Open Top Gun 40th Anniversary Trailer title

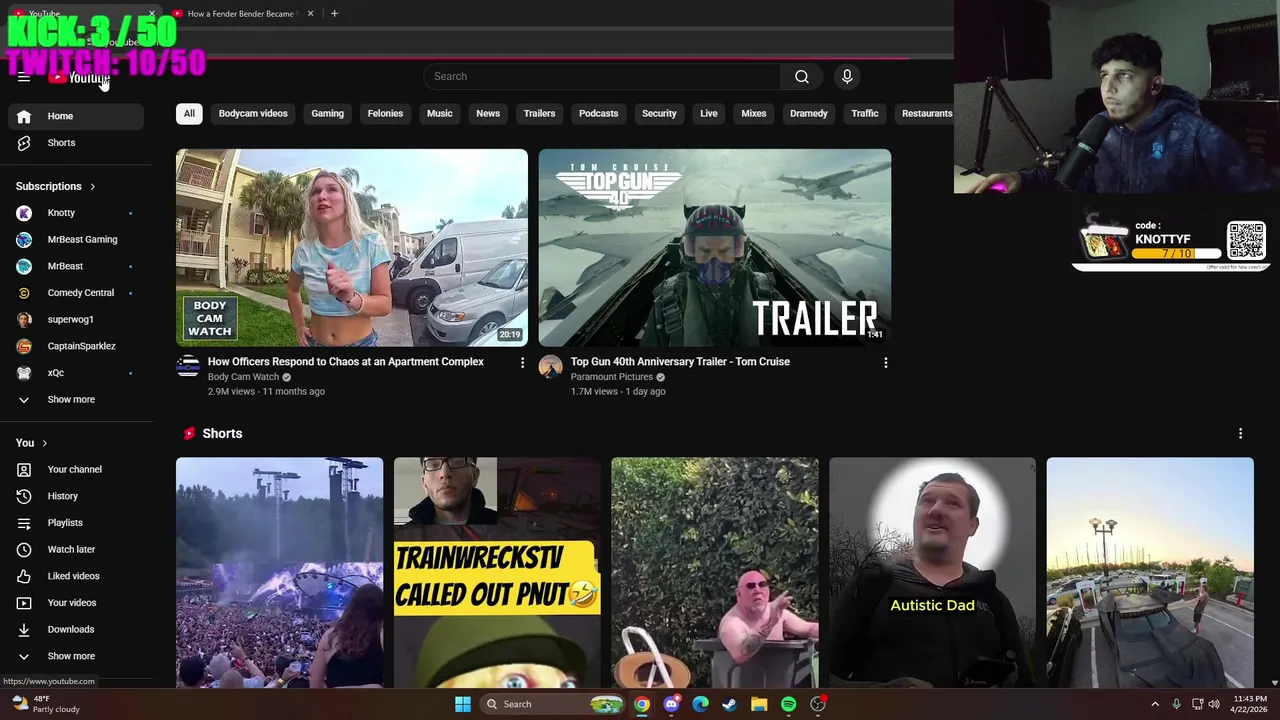coord(680,362)
